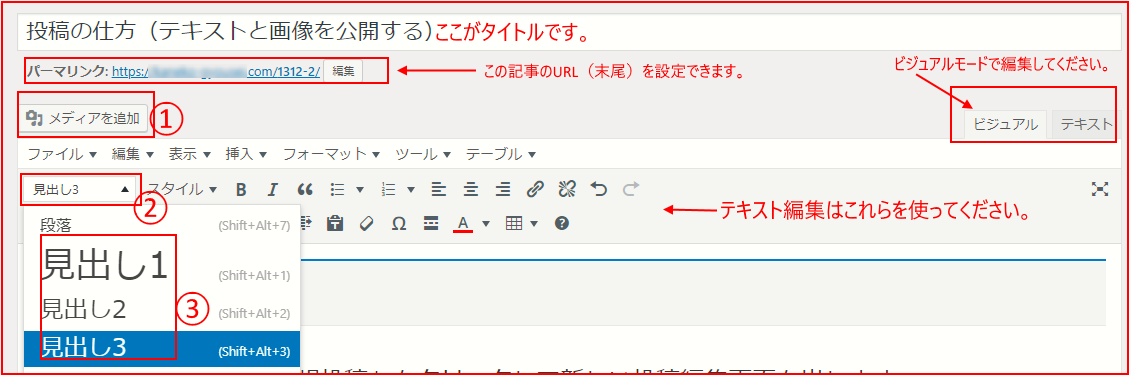Open the numbered list style arrow
Image resolution: width=1129 pixels, height=375 pixels.
[x=411, y=190]
